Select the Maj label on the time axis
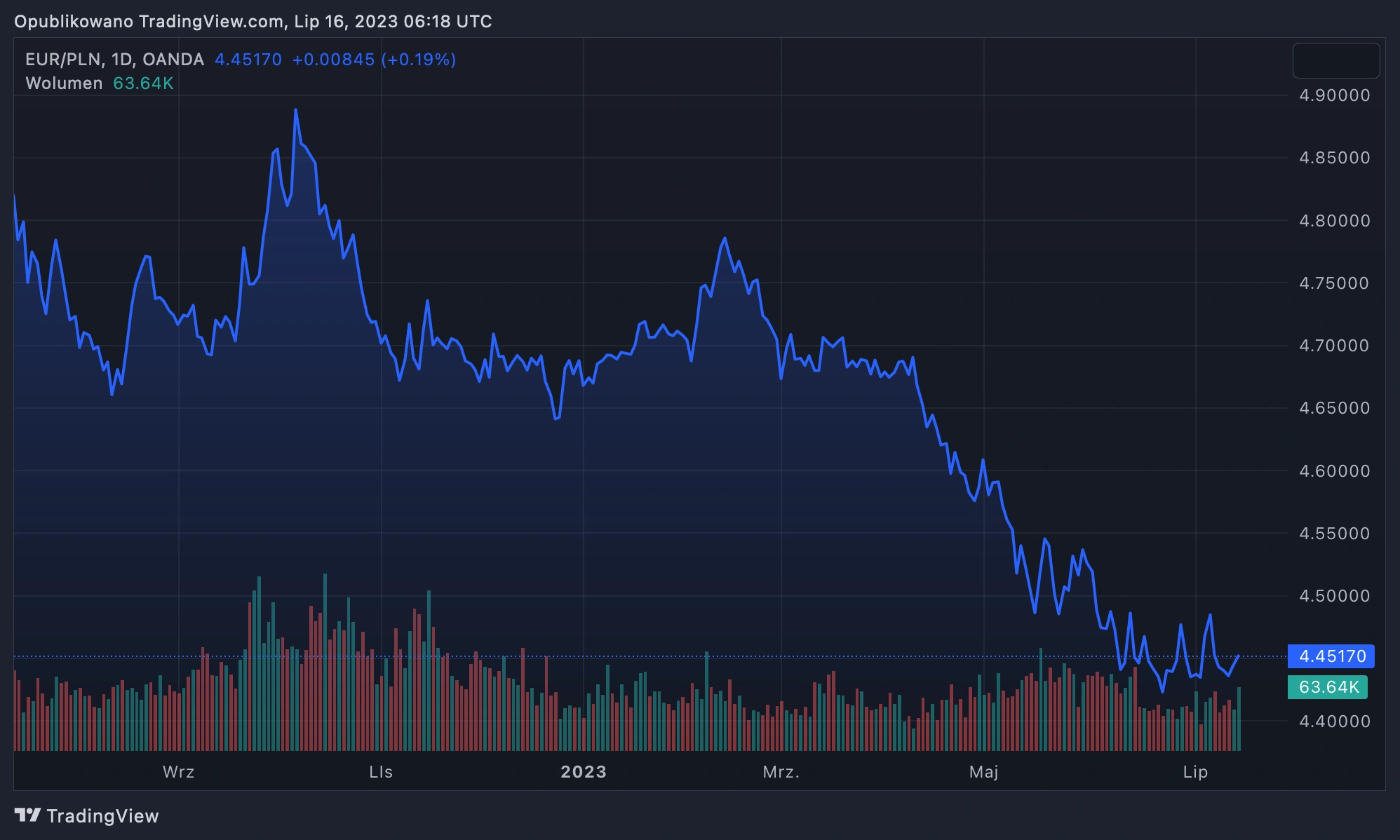 point(983,772)
